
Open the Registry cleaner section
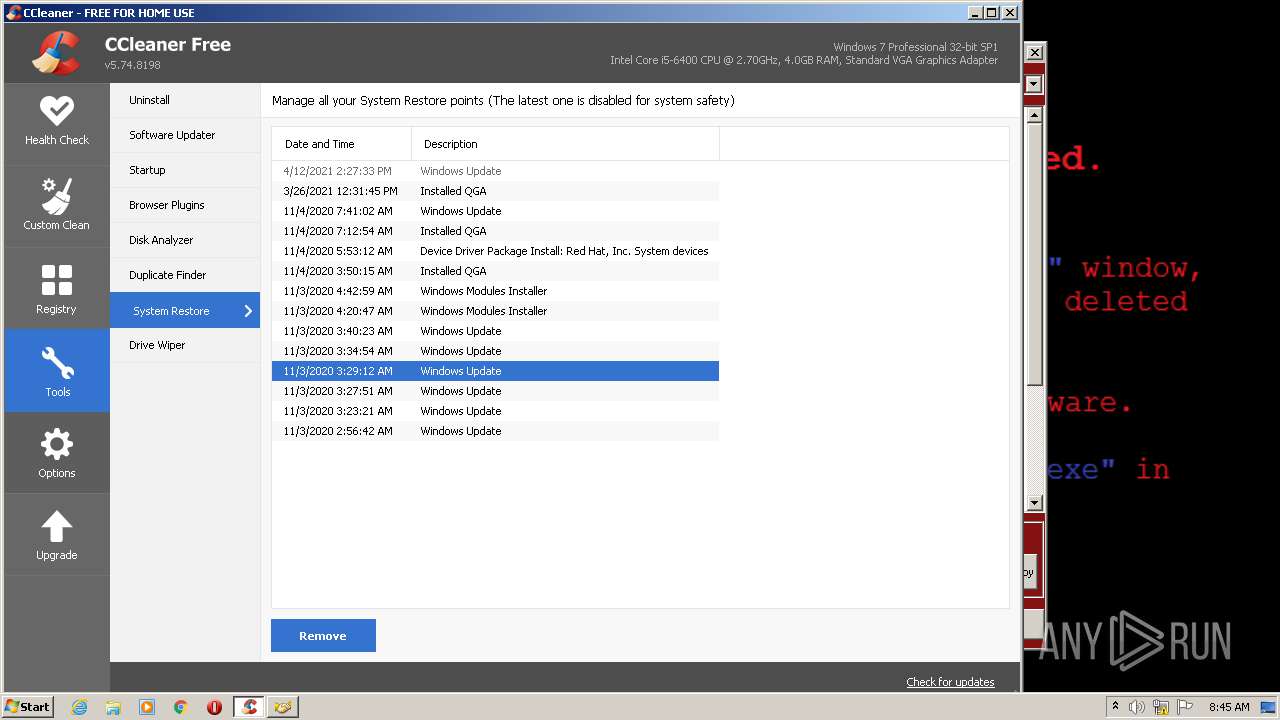(57, 288)
